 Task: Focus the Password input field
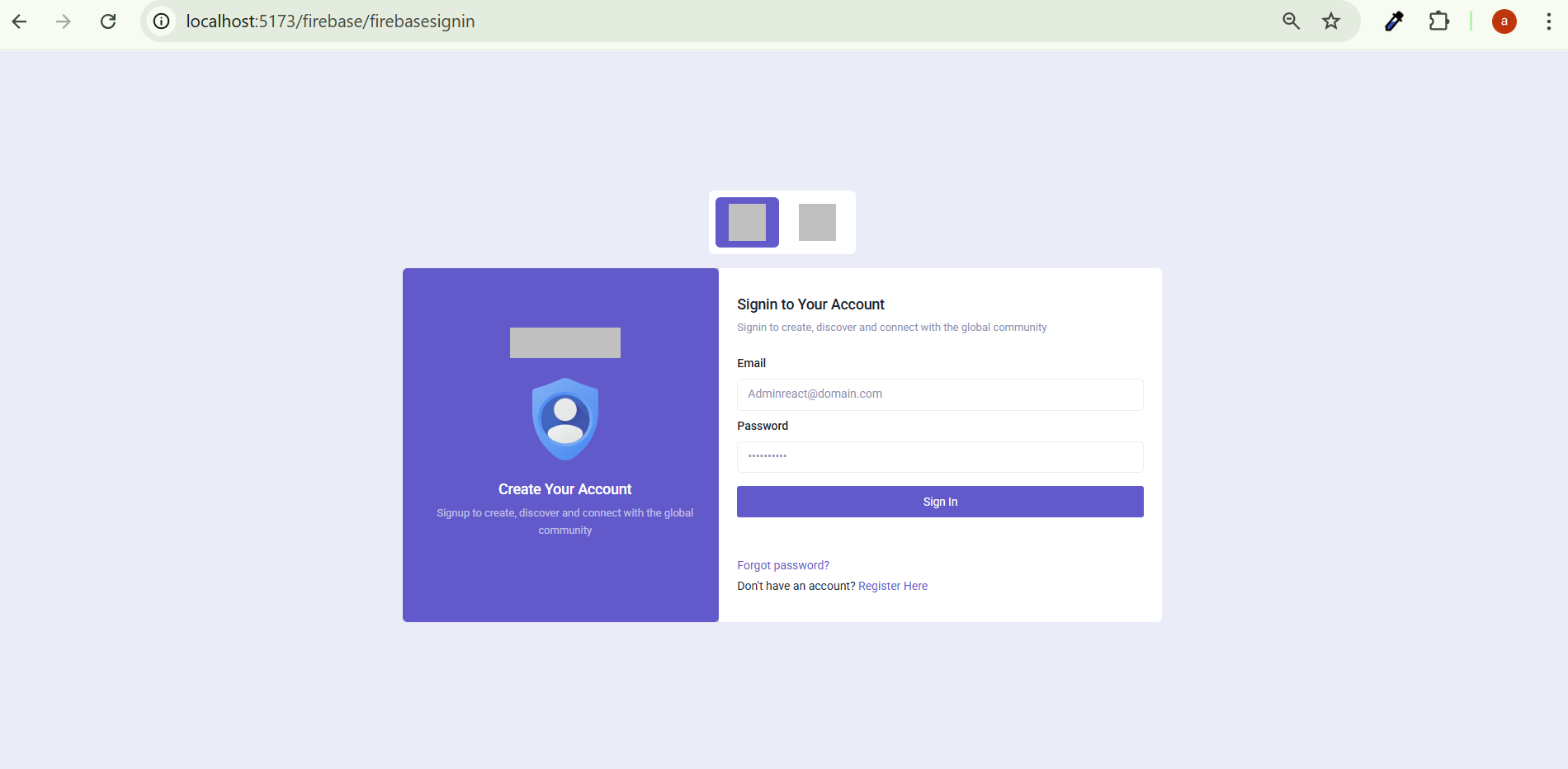(x=940, y=456)
